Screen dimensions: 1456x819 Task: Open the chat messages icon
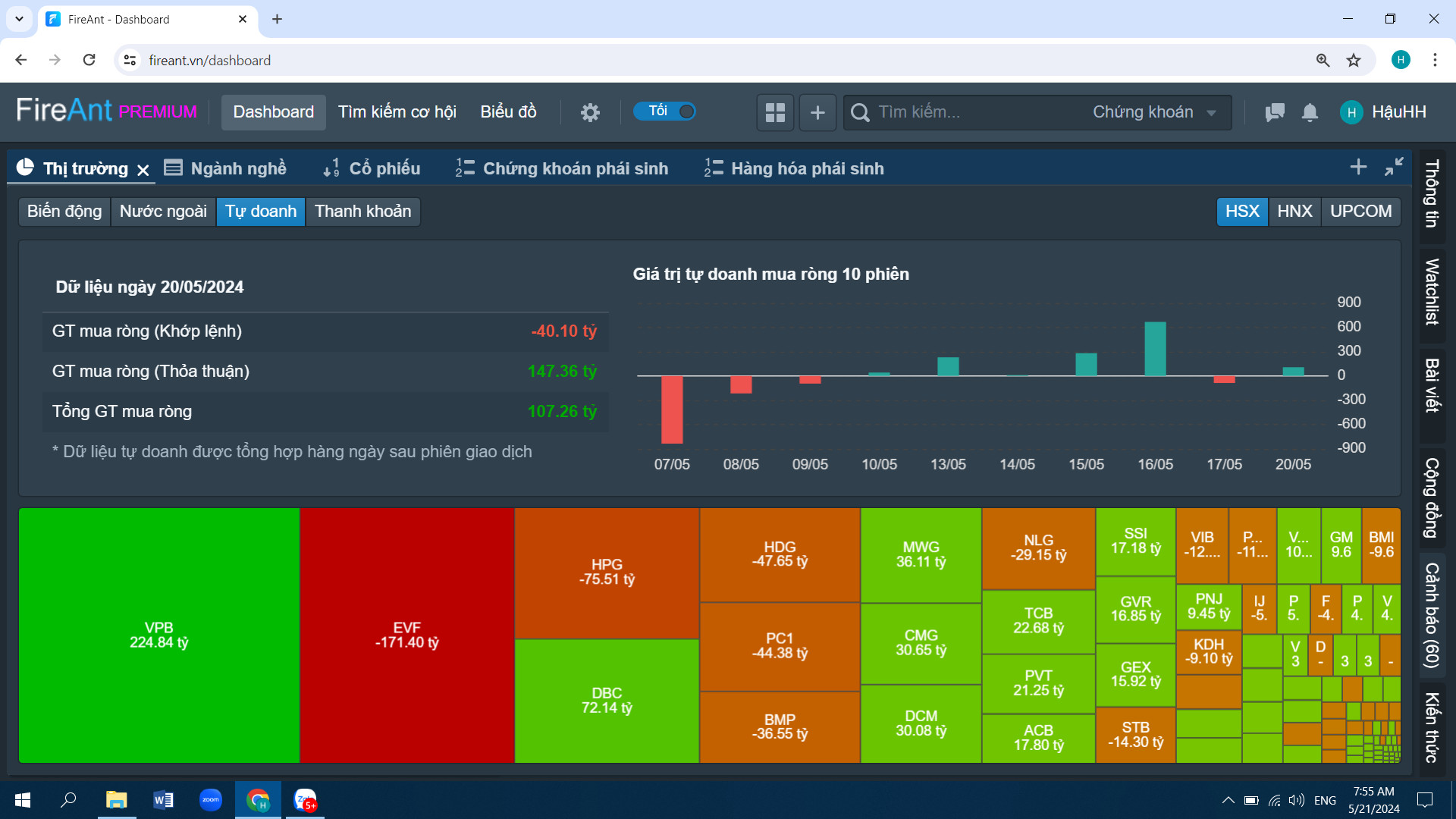click(x=1275, y=112)
